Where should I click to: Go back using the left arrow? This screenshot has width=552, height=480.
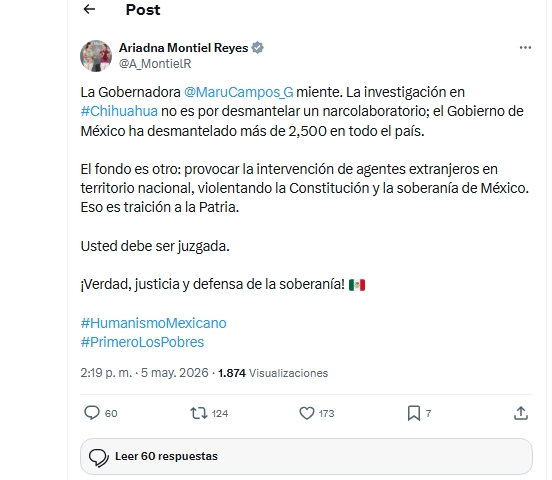(89, 9)
